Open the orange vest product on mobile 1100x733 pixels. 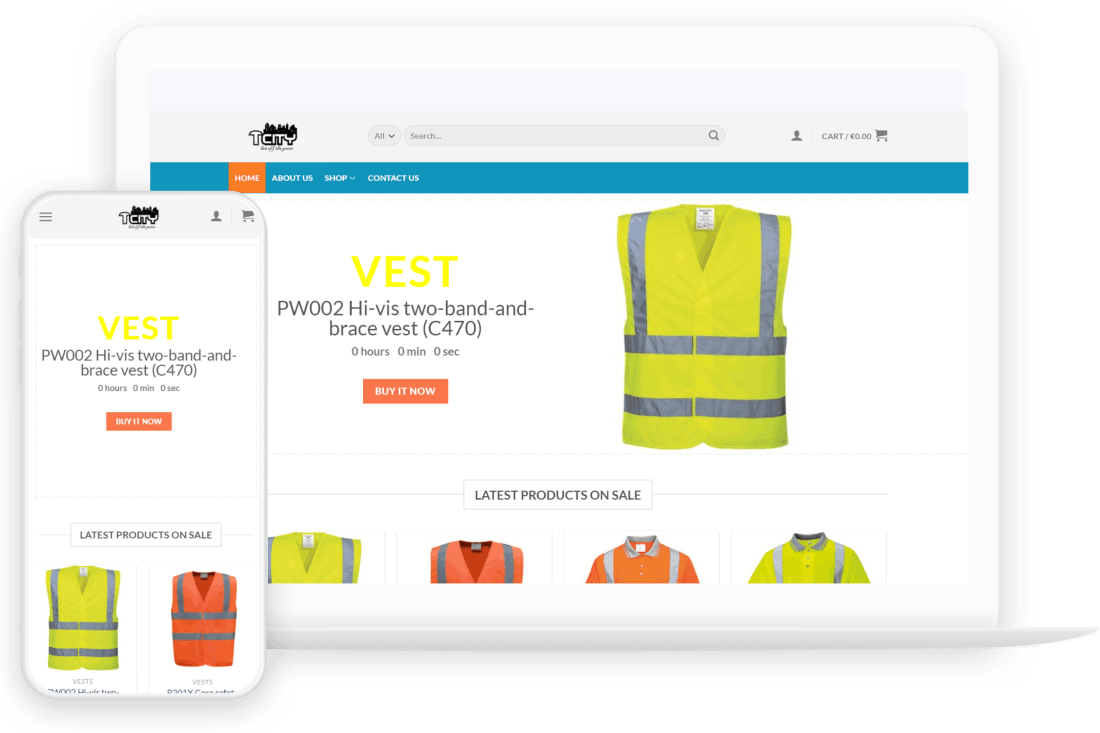pyautogui.click(x=204, y=619)
